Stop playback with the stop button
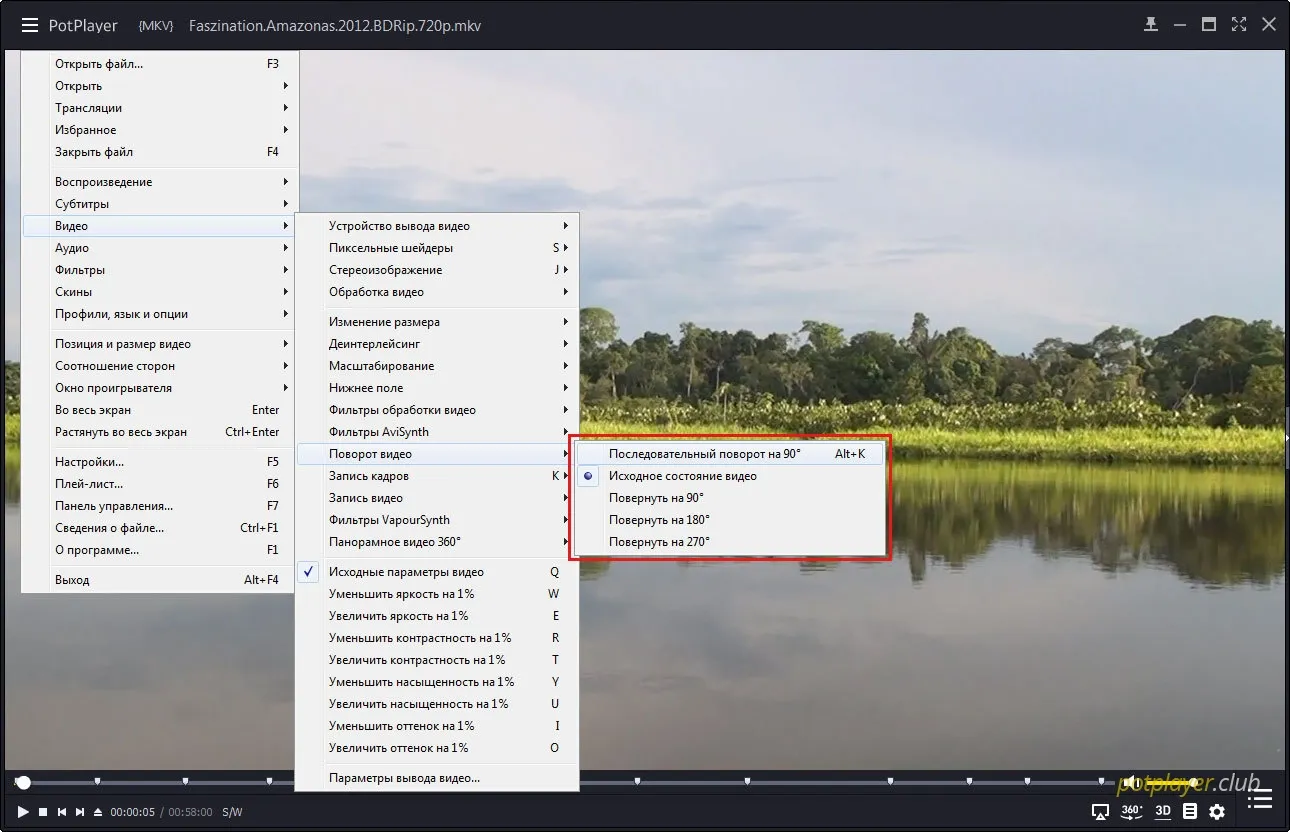The width and height of the screenshot is (1290, 832). pyautogui.click(x=43, y=812)
